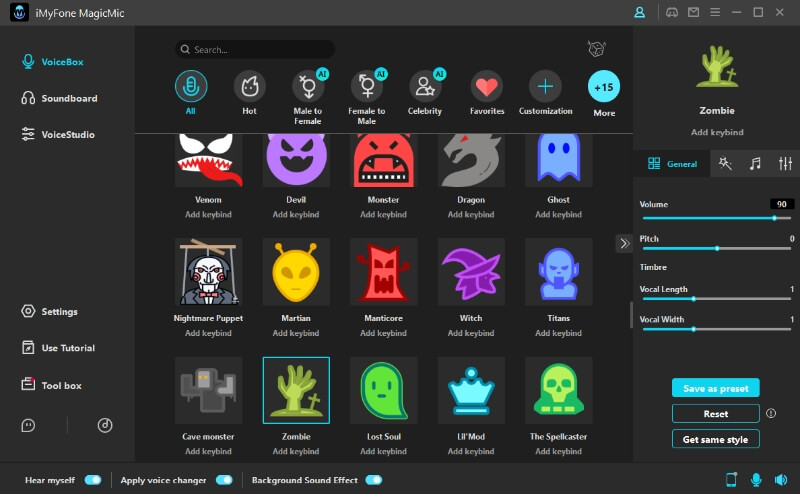Open the music note tab
800x494 pixels.
(x=755, y=163)
